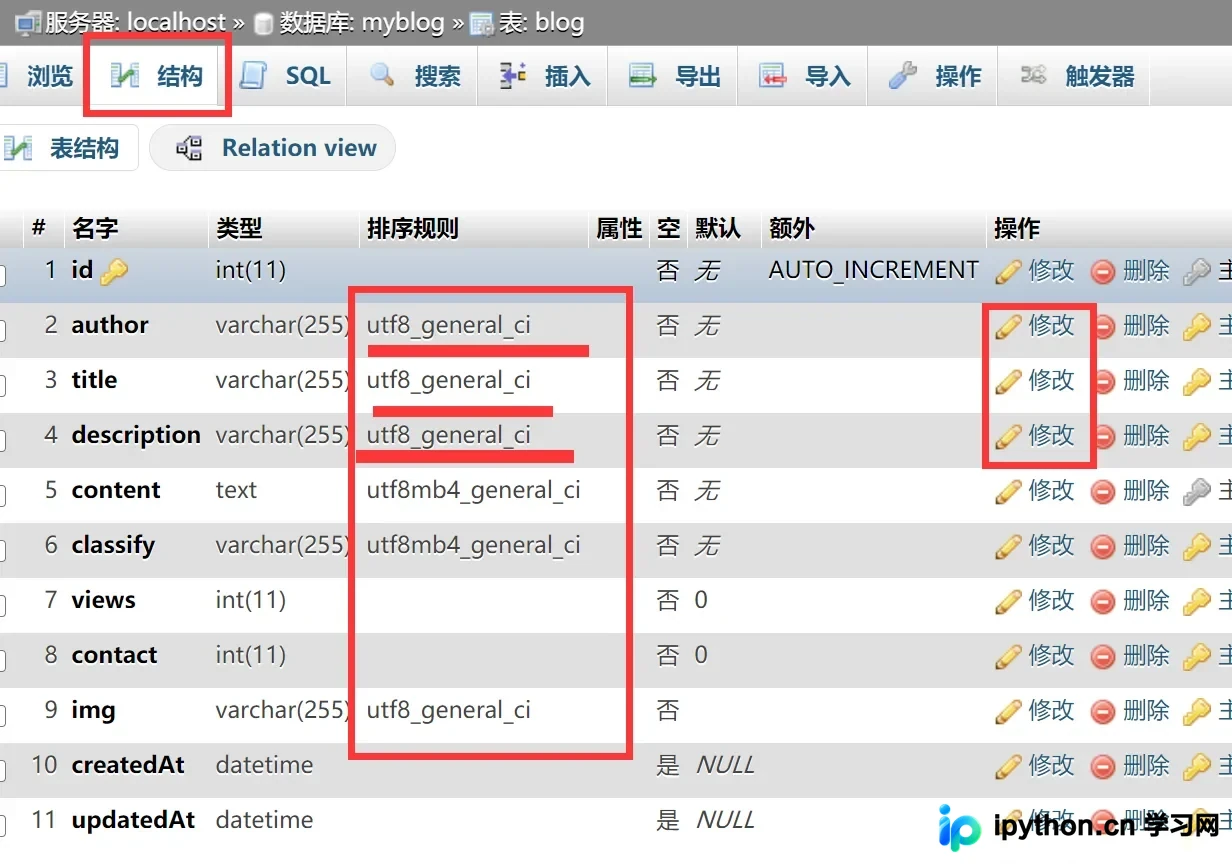Open the Relation view sub-tab
Screen dimensions: 1232x866
coord(272,148)
